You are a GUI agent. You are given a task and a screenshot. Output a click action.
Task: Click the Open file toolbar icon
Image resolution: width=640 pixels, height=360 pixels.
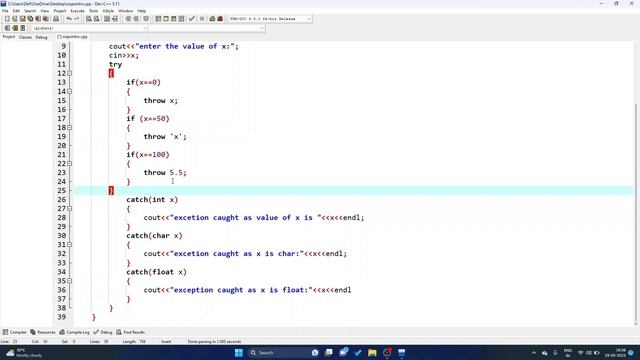pos(15,19)
